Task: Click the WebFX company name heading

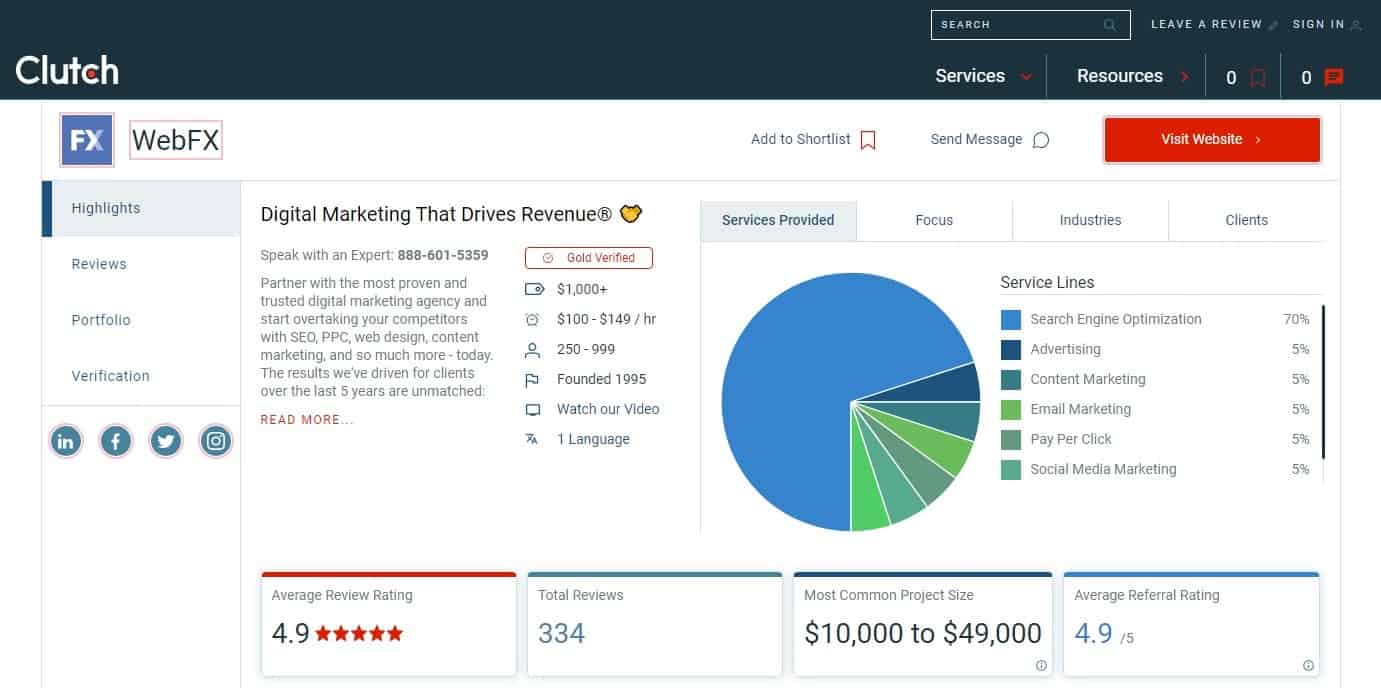Action: (175, 140)
